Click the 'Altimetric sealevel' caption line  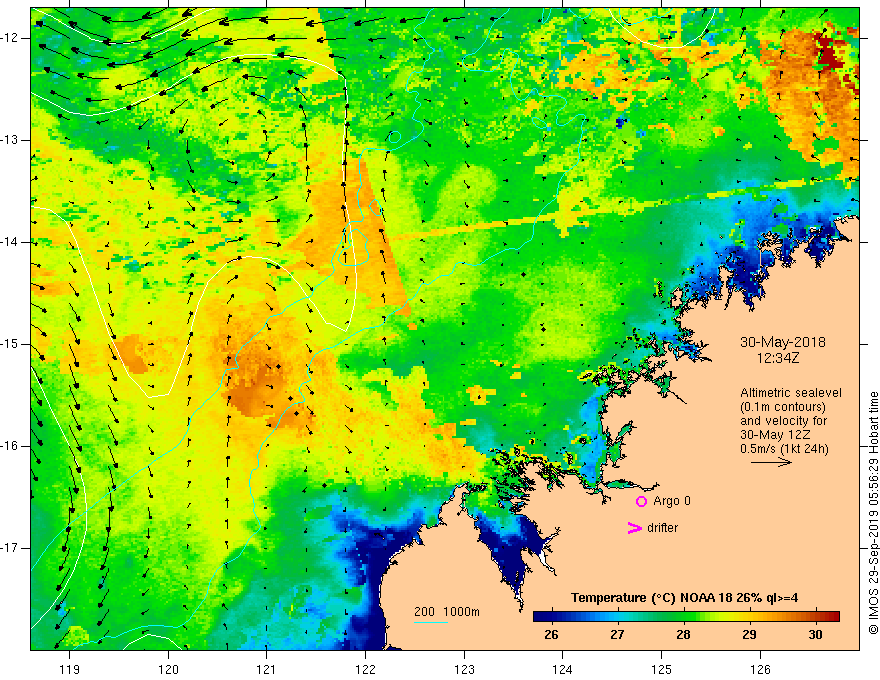[791, 393]
